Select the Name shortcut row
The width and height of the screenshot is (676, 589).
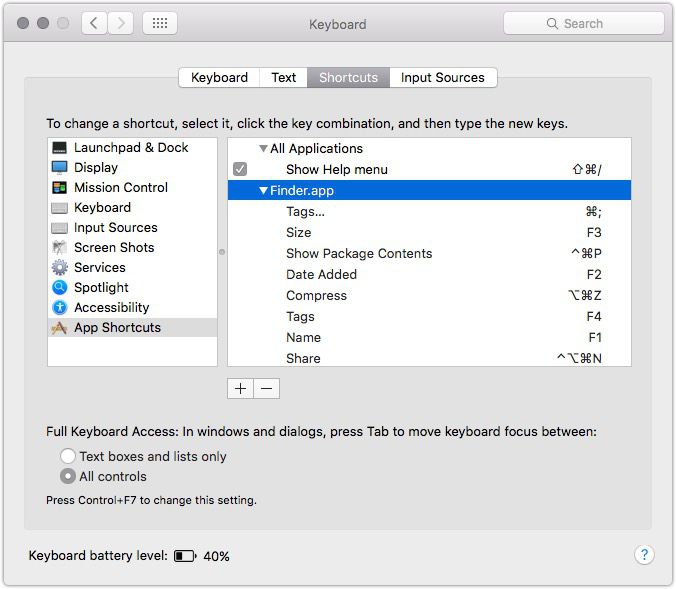429,337
